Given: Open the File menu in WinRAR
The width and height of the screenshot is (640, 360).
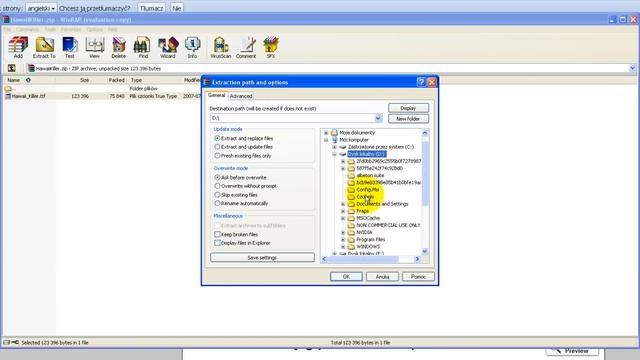Looking at the screenshot, I should [7, 29].
